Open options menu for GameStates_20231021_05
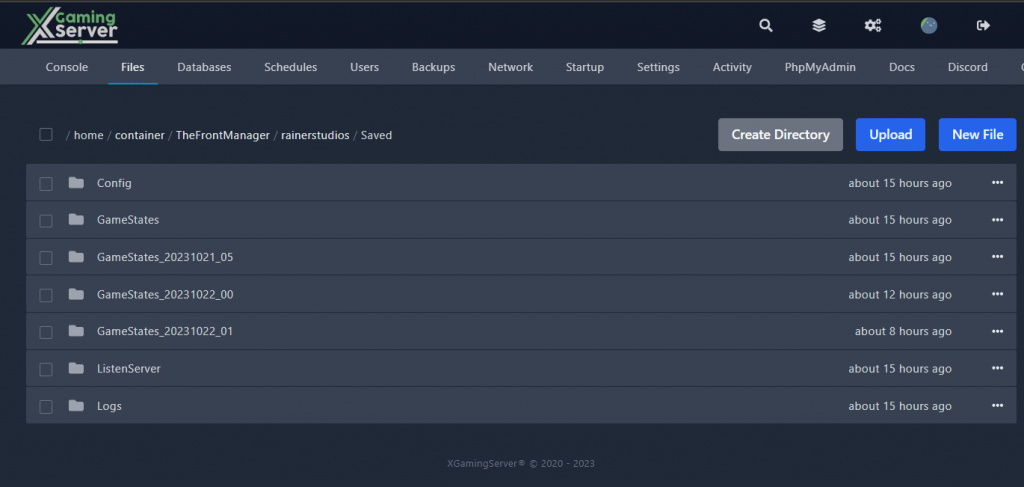 997,257
